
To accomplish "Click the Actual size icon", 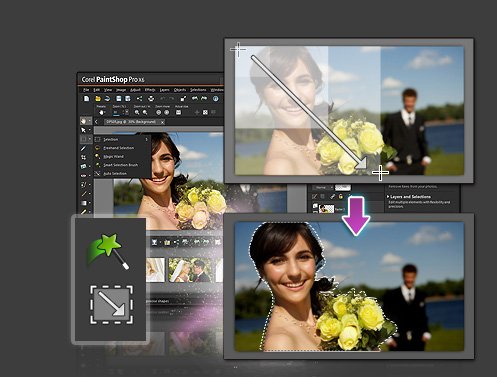I will point(178,112).
